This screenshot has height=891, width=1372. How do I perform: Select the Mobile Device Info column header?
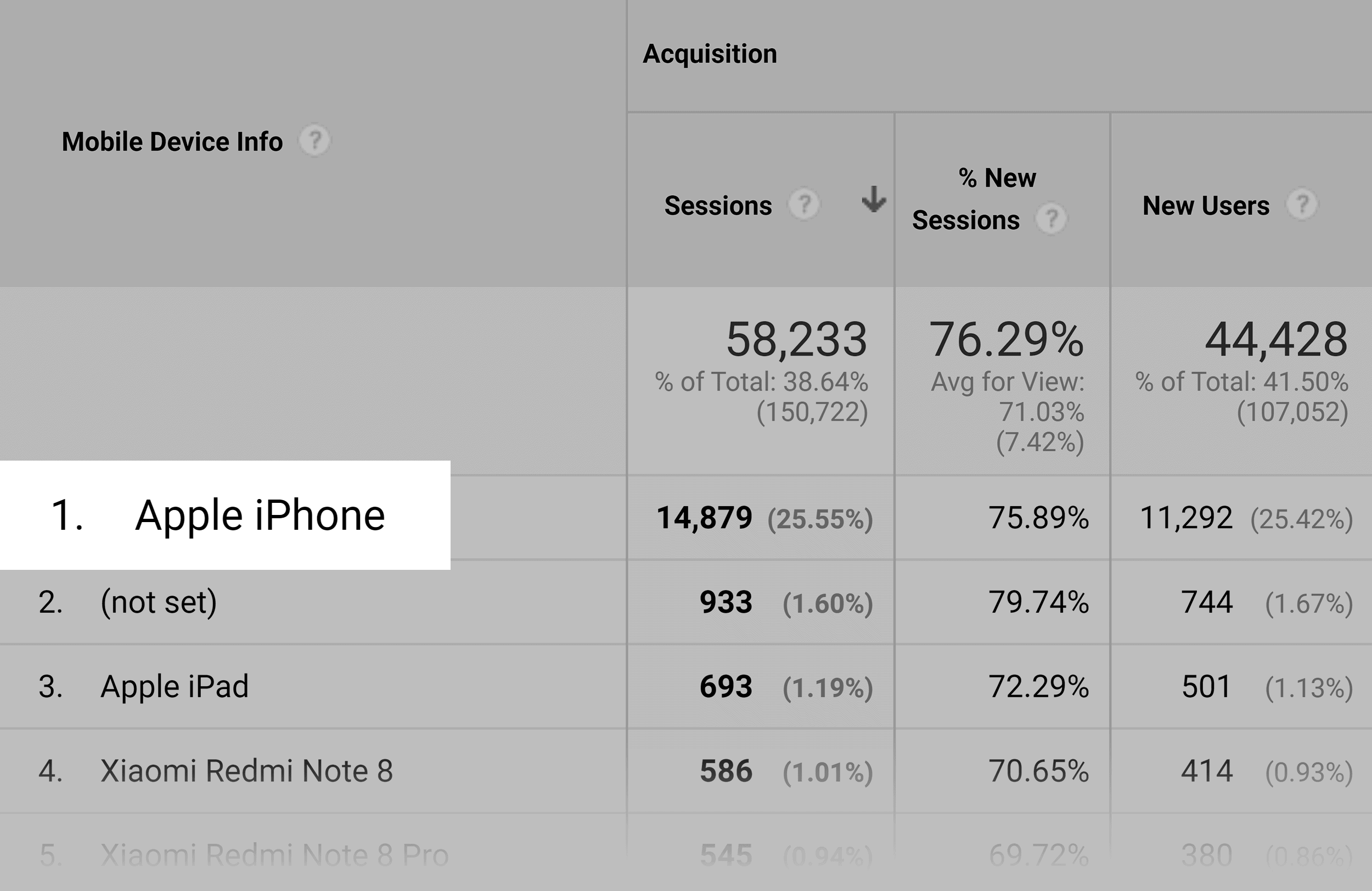(x=172, y=142)
